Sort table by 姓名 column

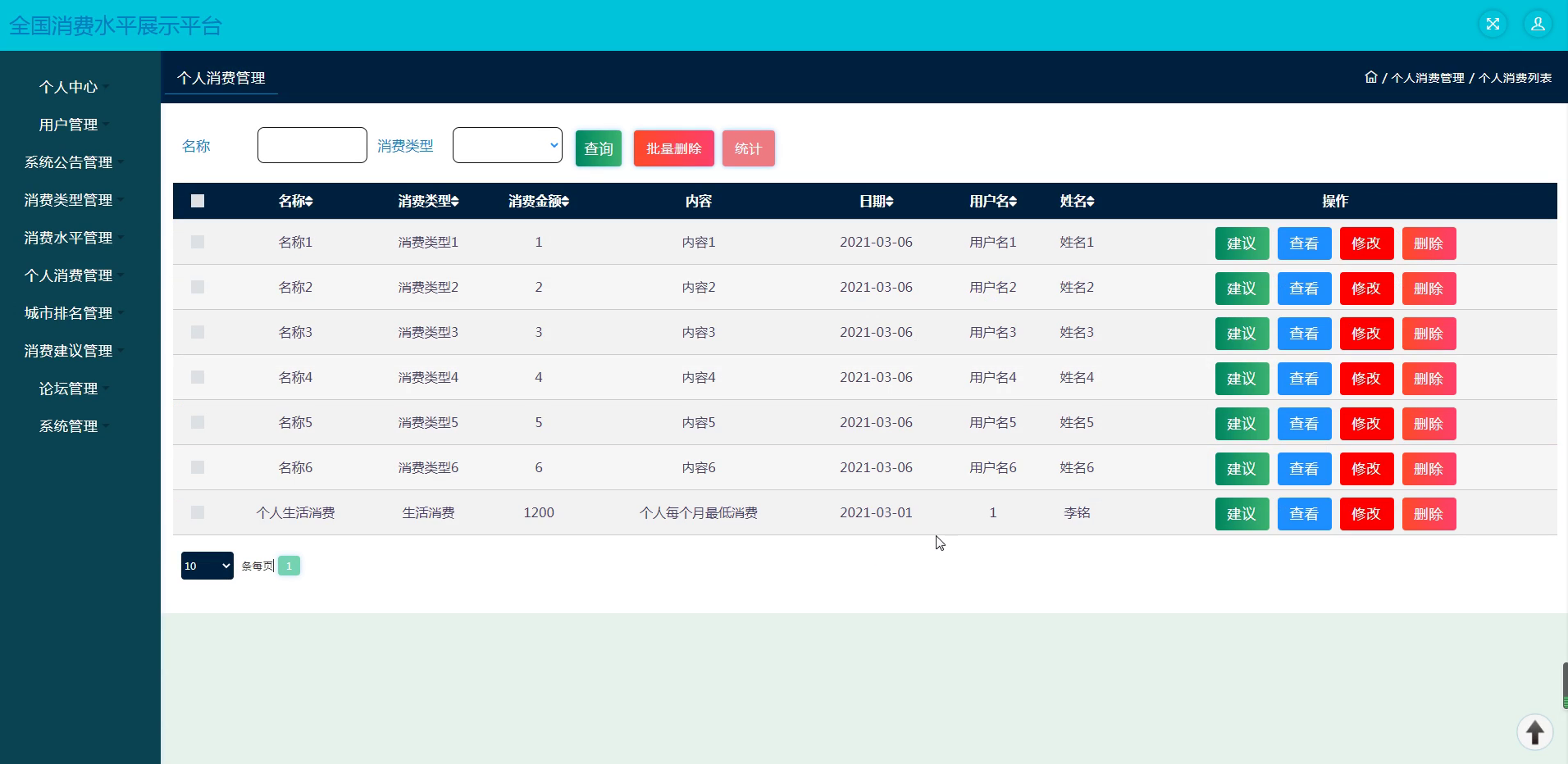(1077, 201)
